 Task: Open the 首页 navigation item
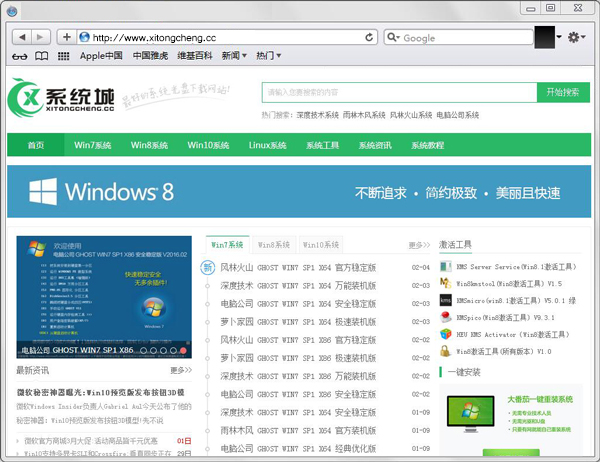tap(36, 145)
